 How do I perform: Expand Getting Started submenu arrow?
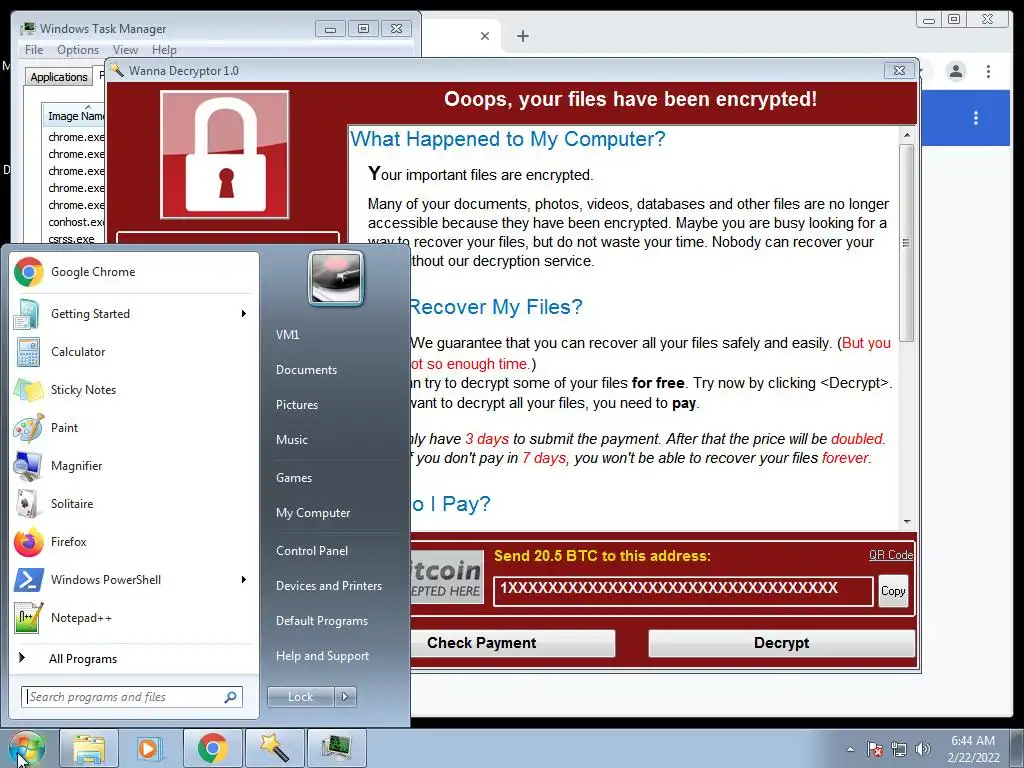coord(244,313)
